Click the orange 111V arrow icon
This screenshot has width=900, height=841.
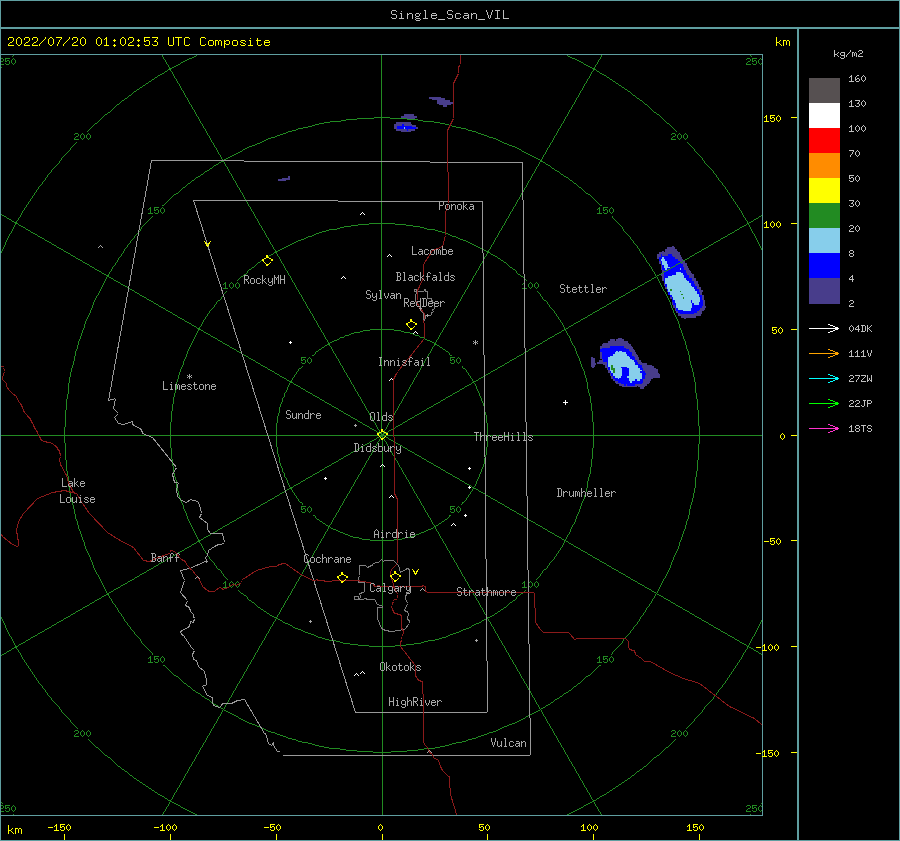click(x=824, y=354)
